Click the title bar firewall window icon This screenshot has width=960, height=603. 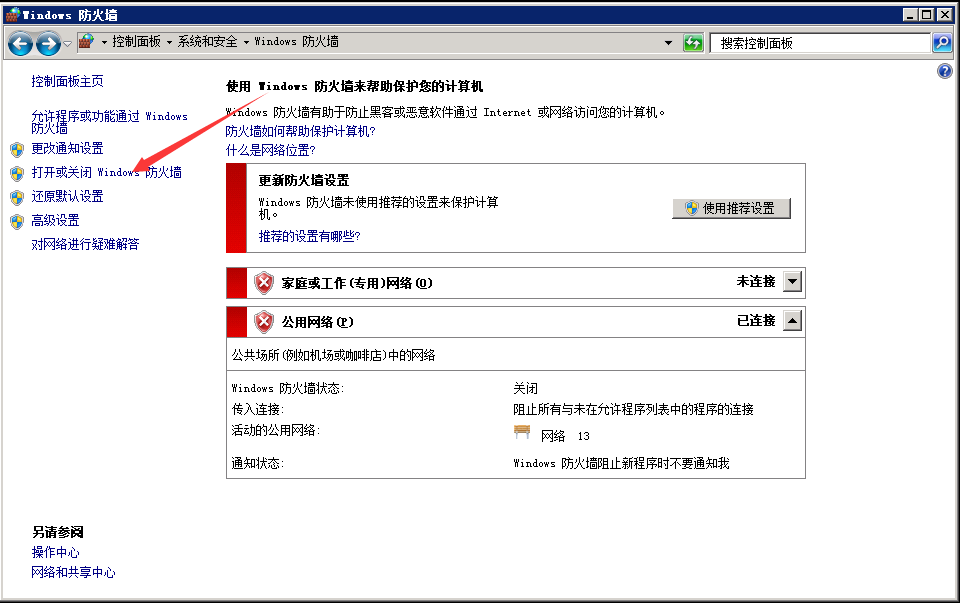12,15
